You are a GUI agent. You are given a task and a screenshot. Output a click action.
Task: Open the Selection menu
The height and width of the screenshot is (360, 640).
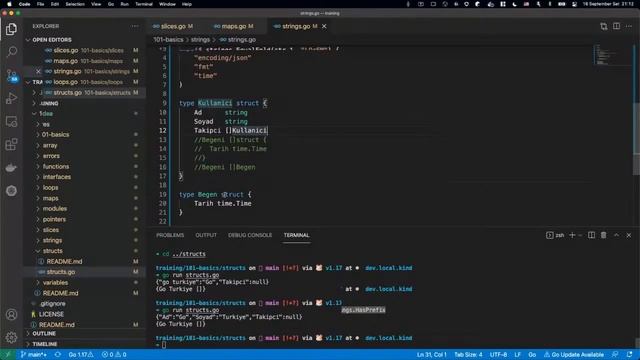coord(75,4)
